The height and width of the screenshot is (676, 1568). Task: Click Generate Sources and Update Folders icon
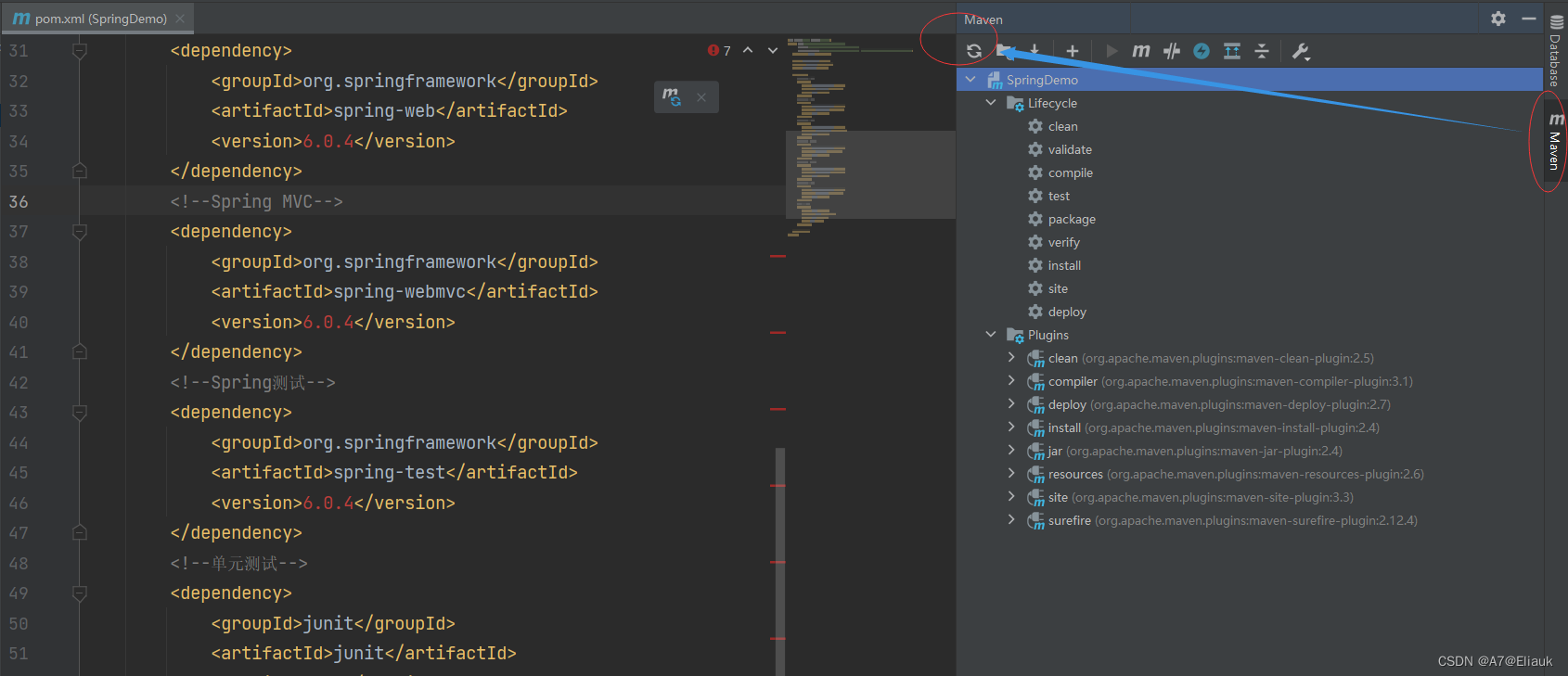[x=1005, y=51]
